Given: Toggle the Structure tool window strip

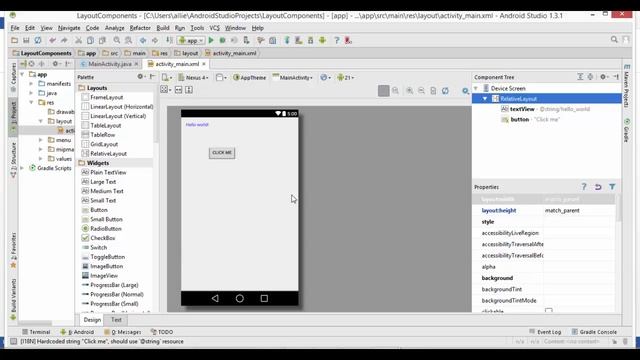Looking at the screenshot, I should point(13,160).
